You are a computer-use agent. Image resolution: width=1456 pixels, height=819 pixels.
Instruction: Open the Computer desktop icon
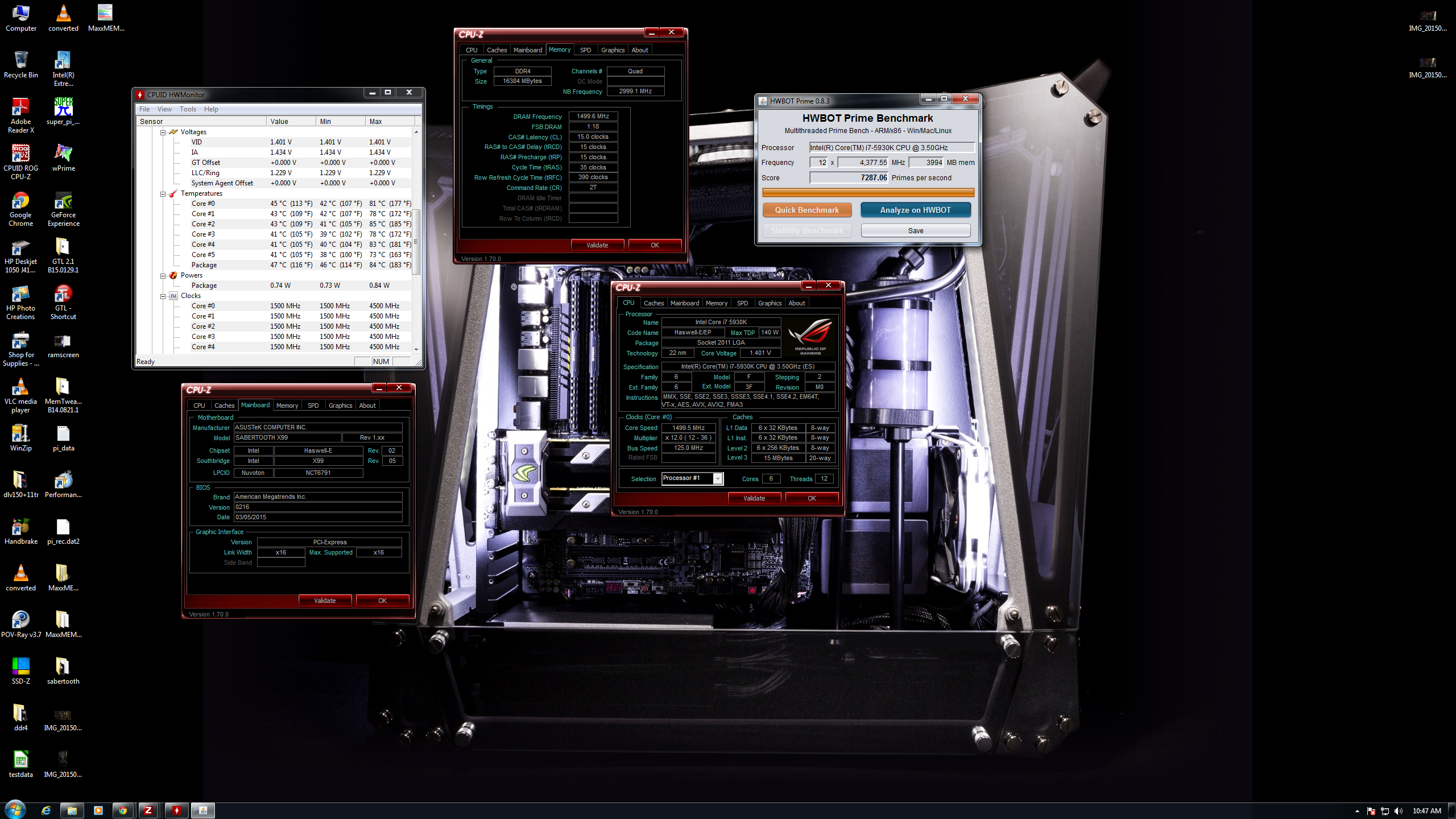tap(21, 18)
